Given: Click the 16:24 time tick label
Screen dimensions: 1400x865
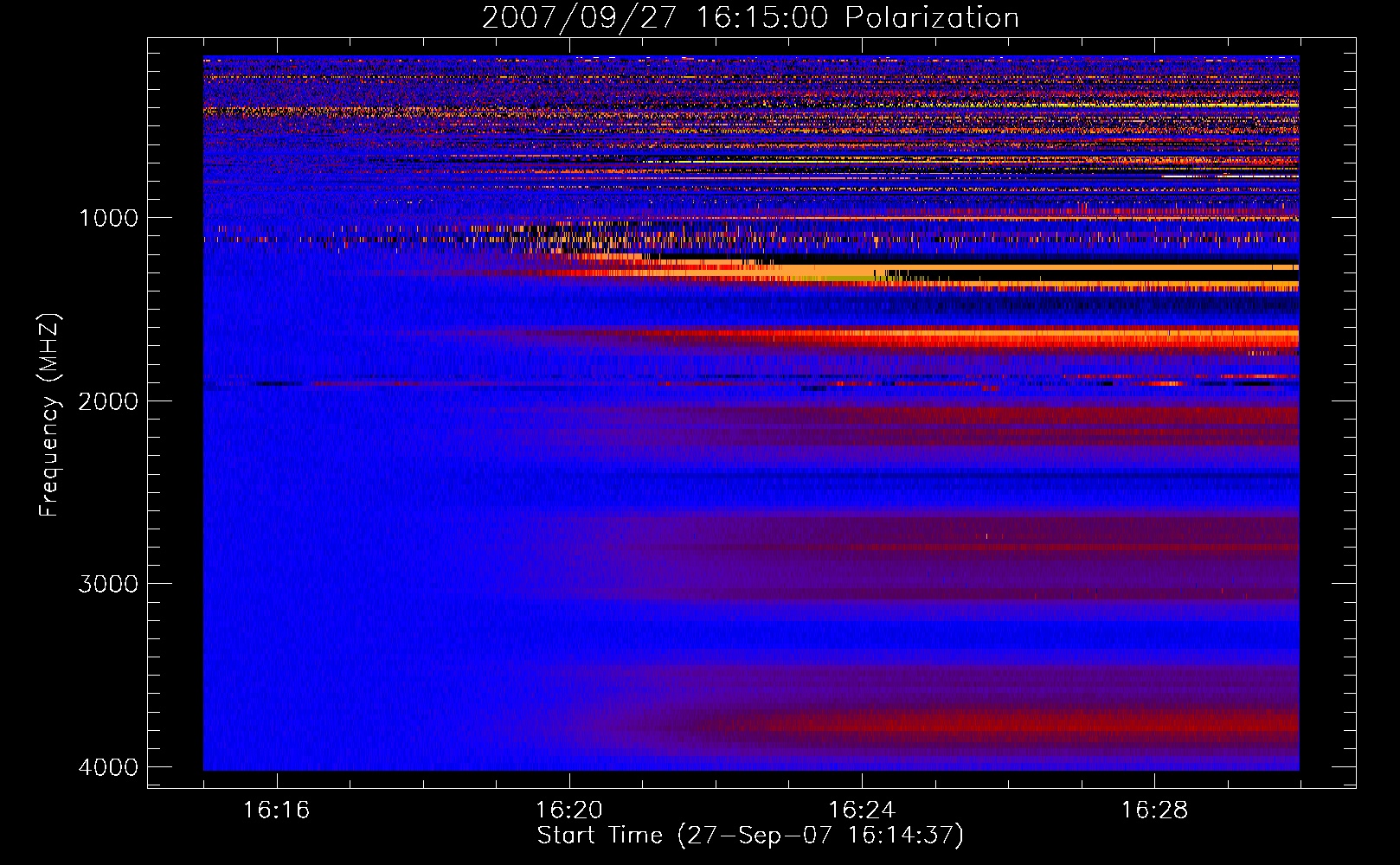Looking at the screenshot, I should [862, 811].
